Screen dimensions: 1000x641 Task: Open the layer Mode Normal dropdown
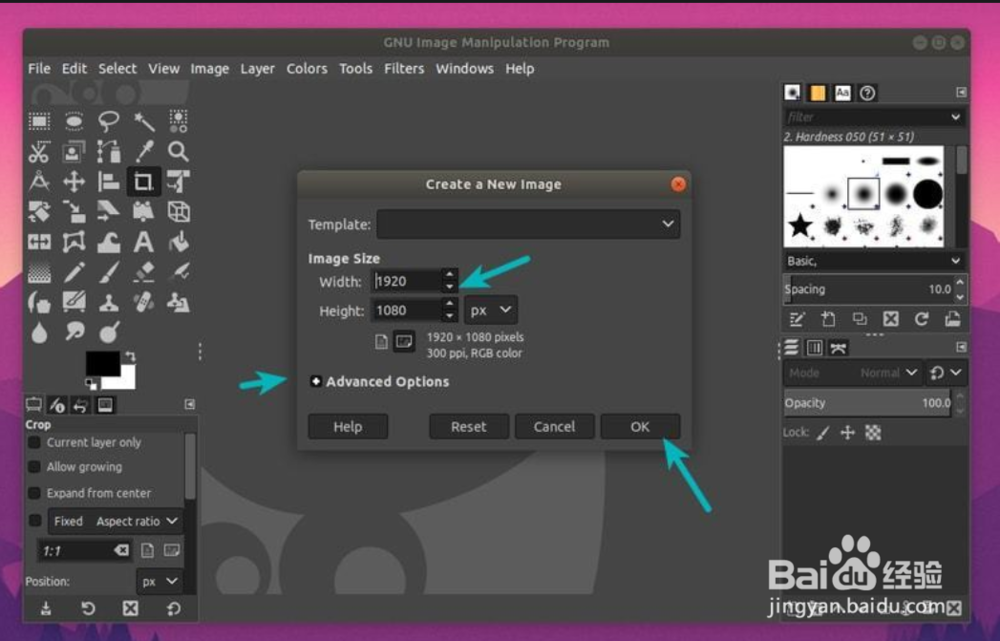point(852,372)
